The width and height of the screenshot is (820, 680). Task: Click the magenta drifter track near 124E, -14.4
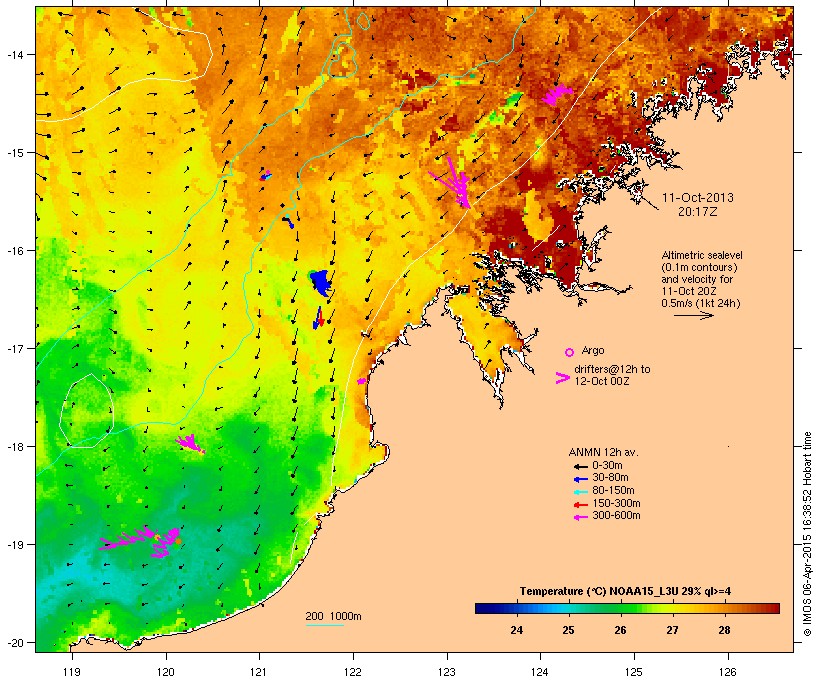pos(557,94)
